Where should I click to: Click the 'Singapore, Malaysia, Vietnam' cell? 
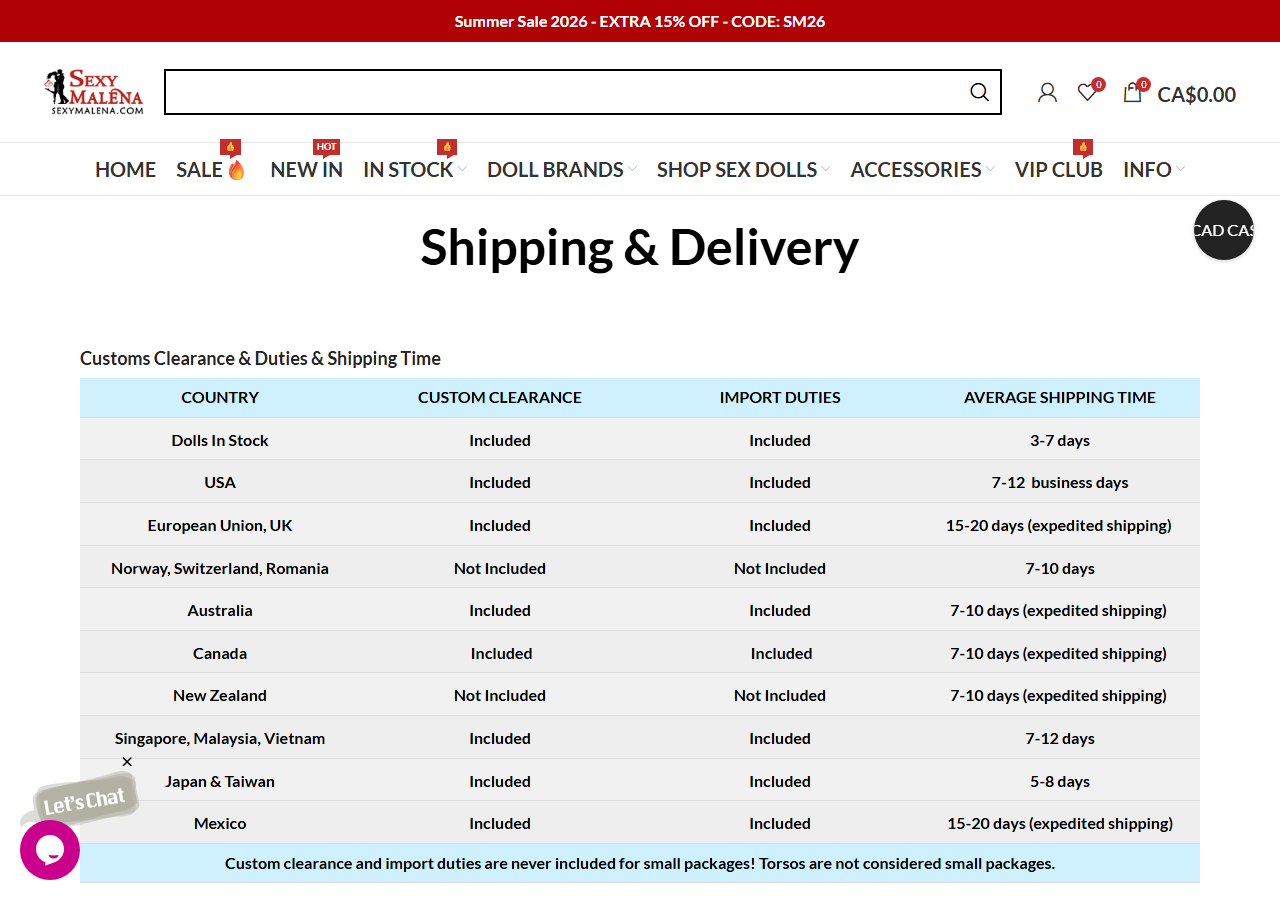(220, 738)
